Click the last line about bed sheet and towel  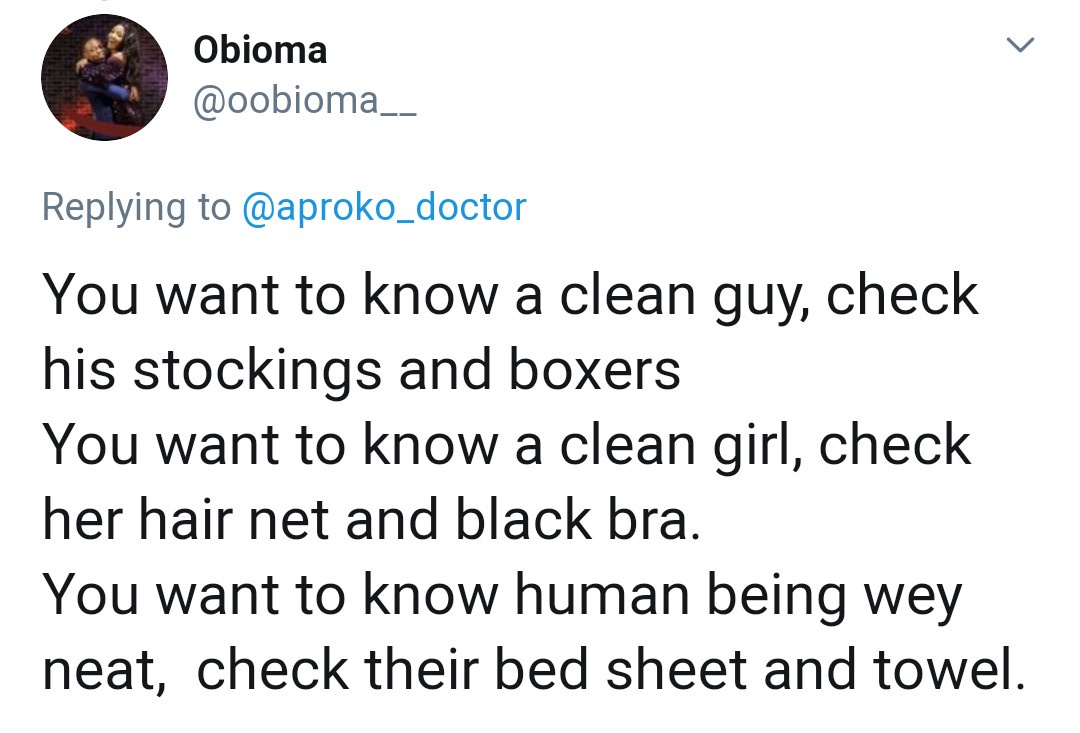click(534, 670)
